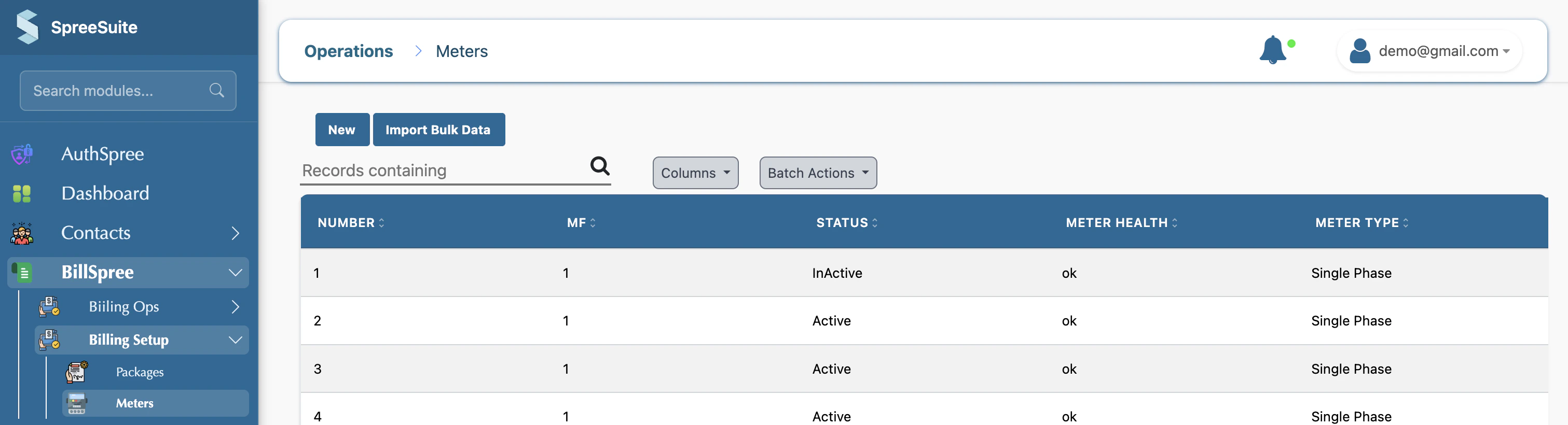1568x425 pixels.
Task: Click Single Phase in row 3
Action: click(x=1351, y=369)
